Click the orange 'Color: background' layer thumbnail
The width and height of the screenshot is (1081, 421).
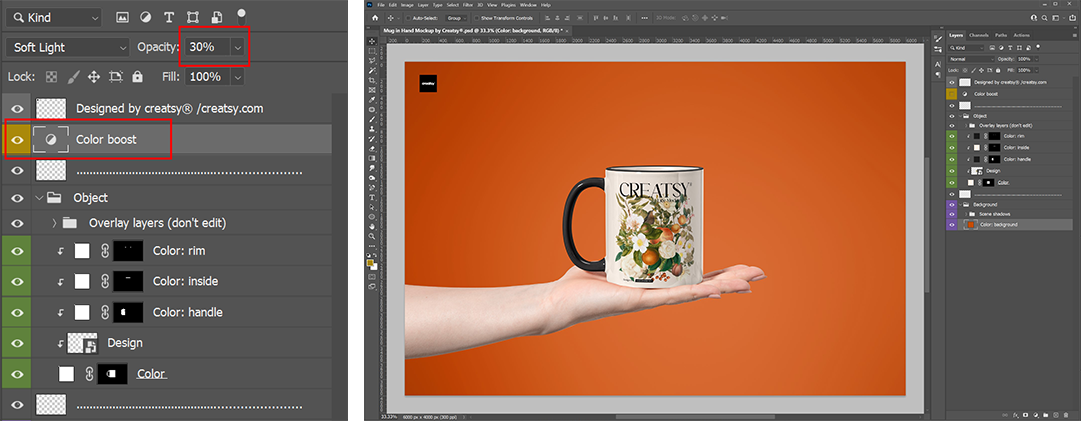pyautogui.click(x=971, y=225)
